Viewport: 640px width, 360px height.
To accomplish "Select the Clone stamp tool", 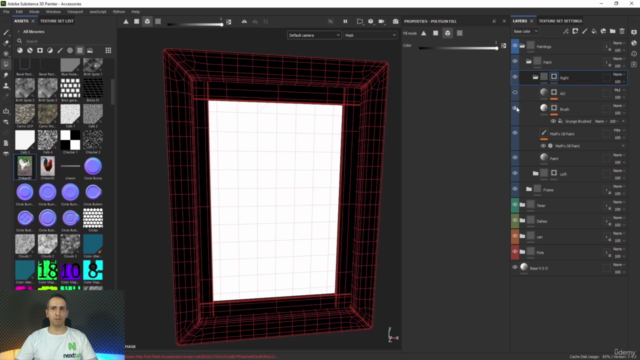I will tap(6, 86).
